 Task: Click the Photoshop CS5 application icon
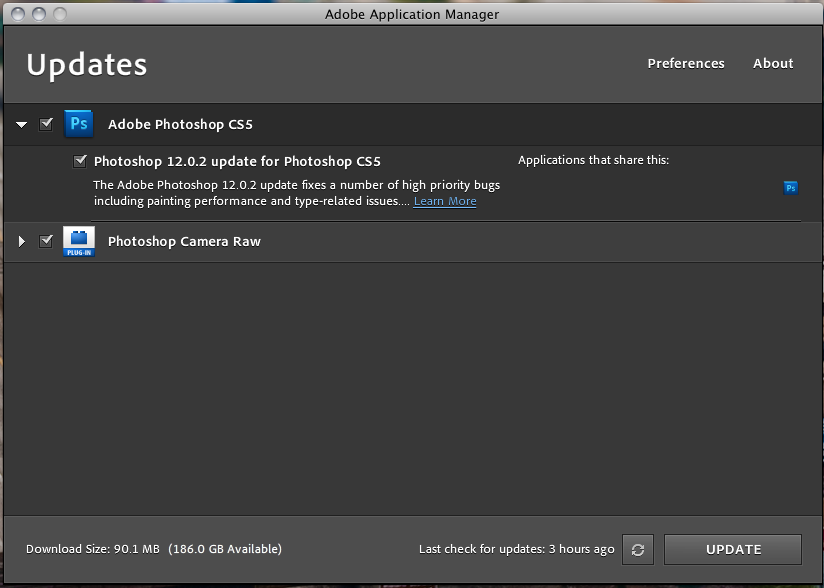tap(79, 124)
